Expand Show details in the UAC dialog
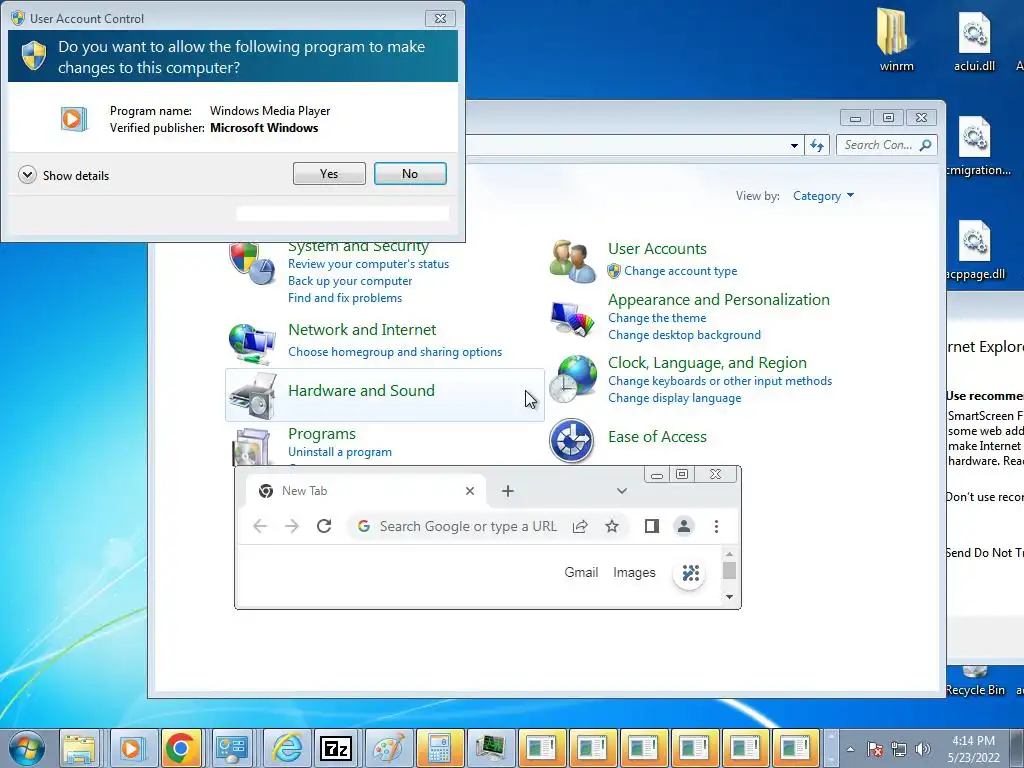Screen dimensions: 1024x768 click(63, 175)
